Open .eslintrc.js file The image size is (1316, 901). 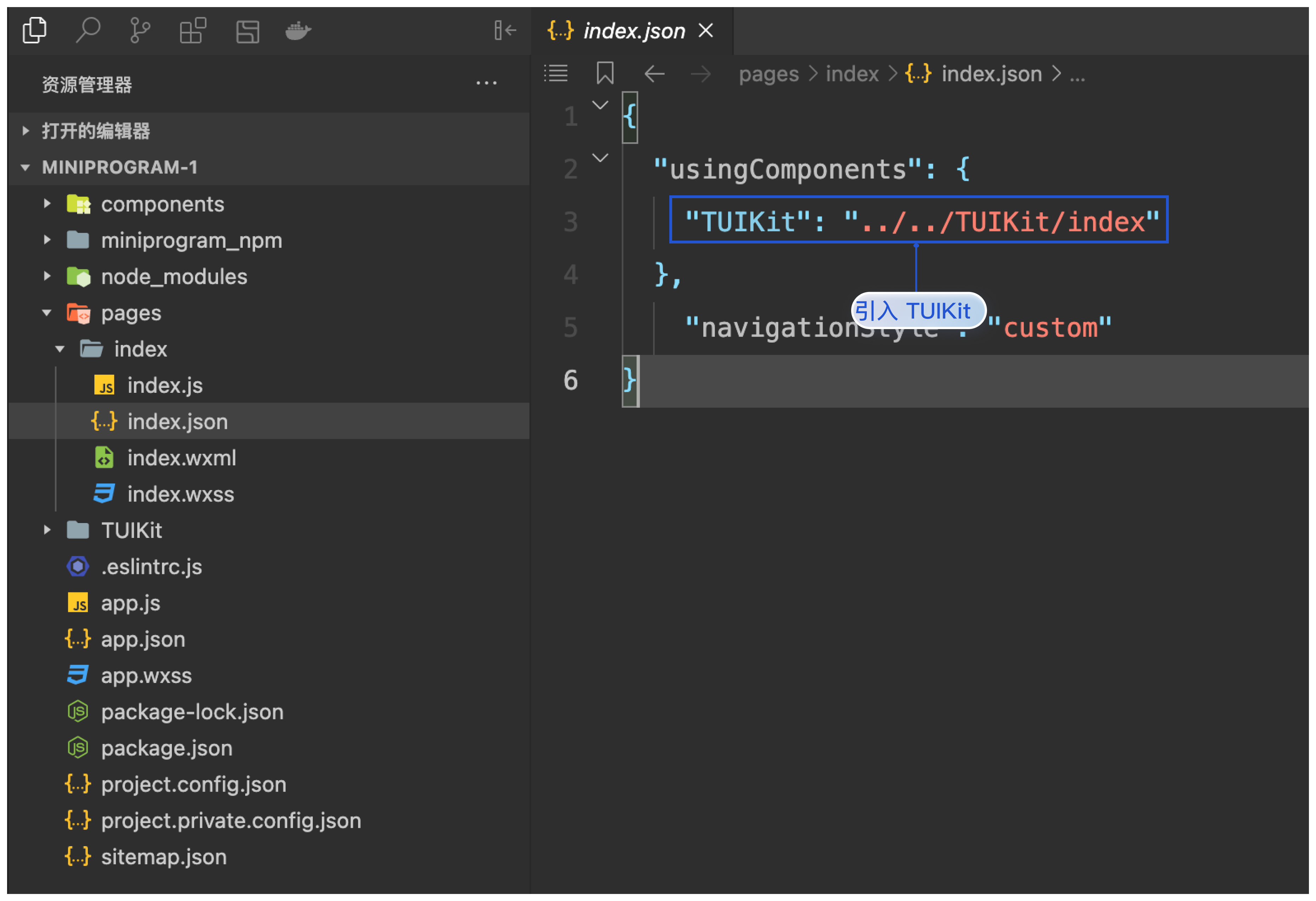pyautogui.click(x=269, y=566)
